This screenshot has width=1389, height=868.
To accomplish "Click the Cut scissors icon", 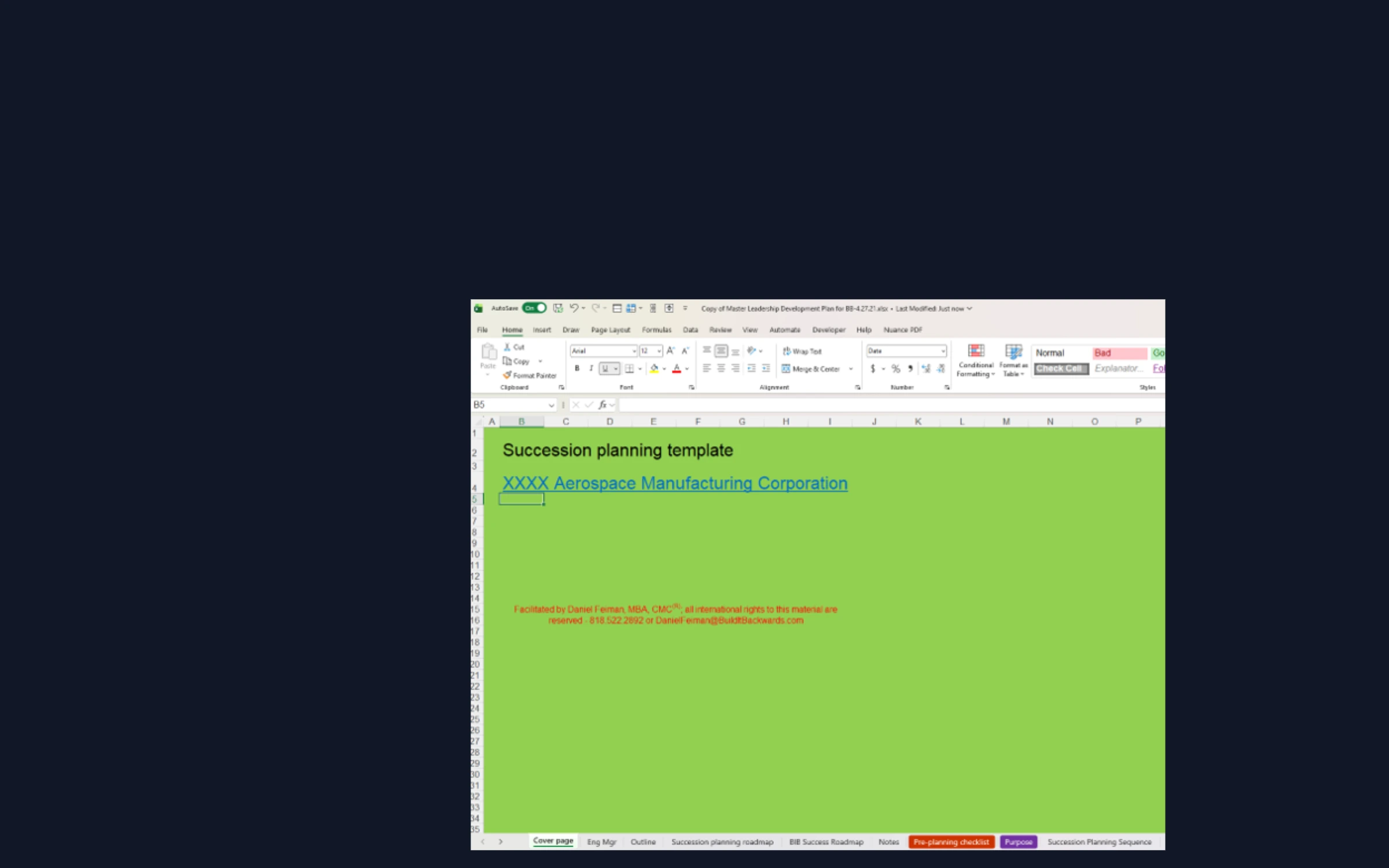I will 507,347.
